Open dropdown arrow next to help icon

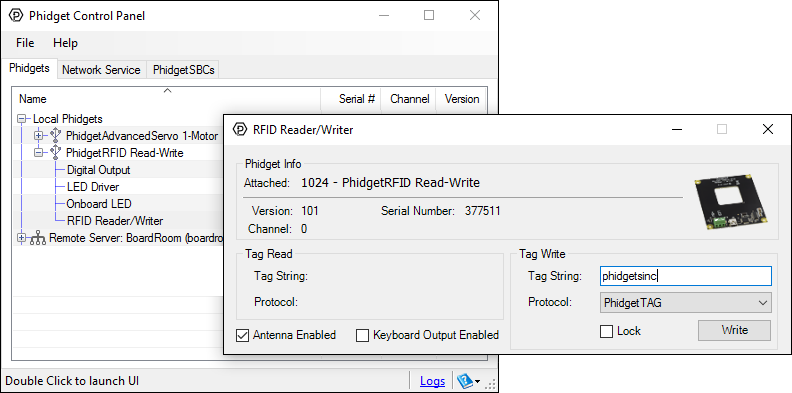[x=477, y=381]
